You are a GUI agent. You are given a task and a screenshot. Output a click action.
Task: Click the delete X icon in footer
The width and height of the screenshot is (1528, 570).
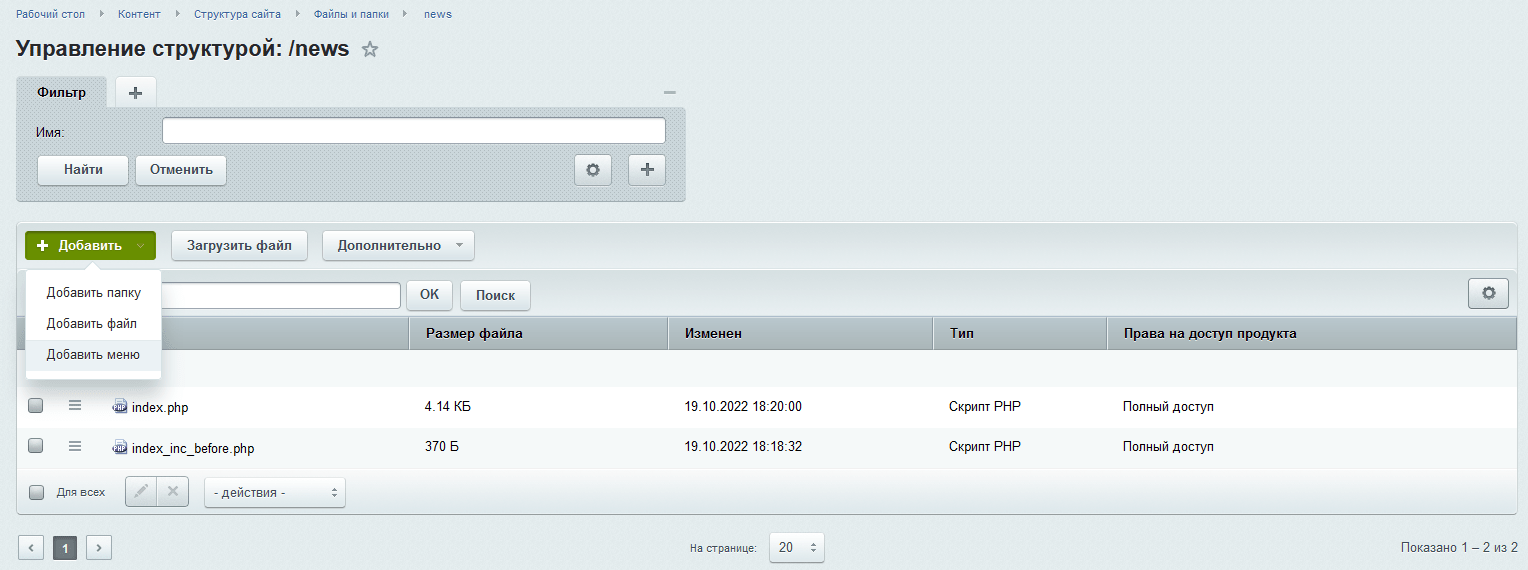pos(173,491)
